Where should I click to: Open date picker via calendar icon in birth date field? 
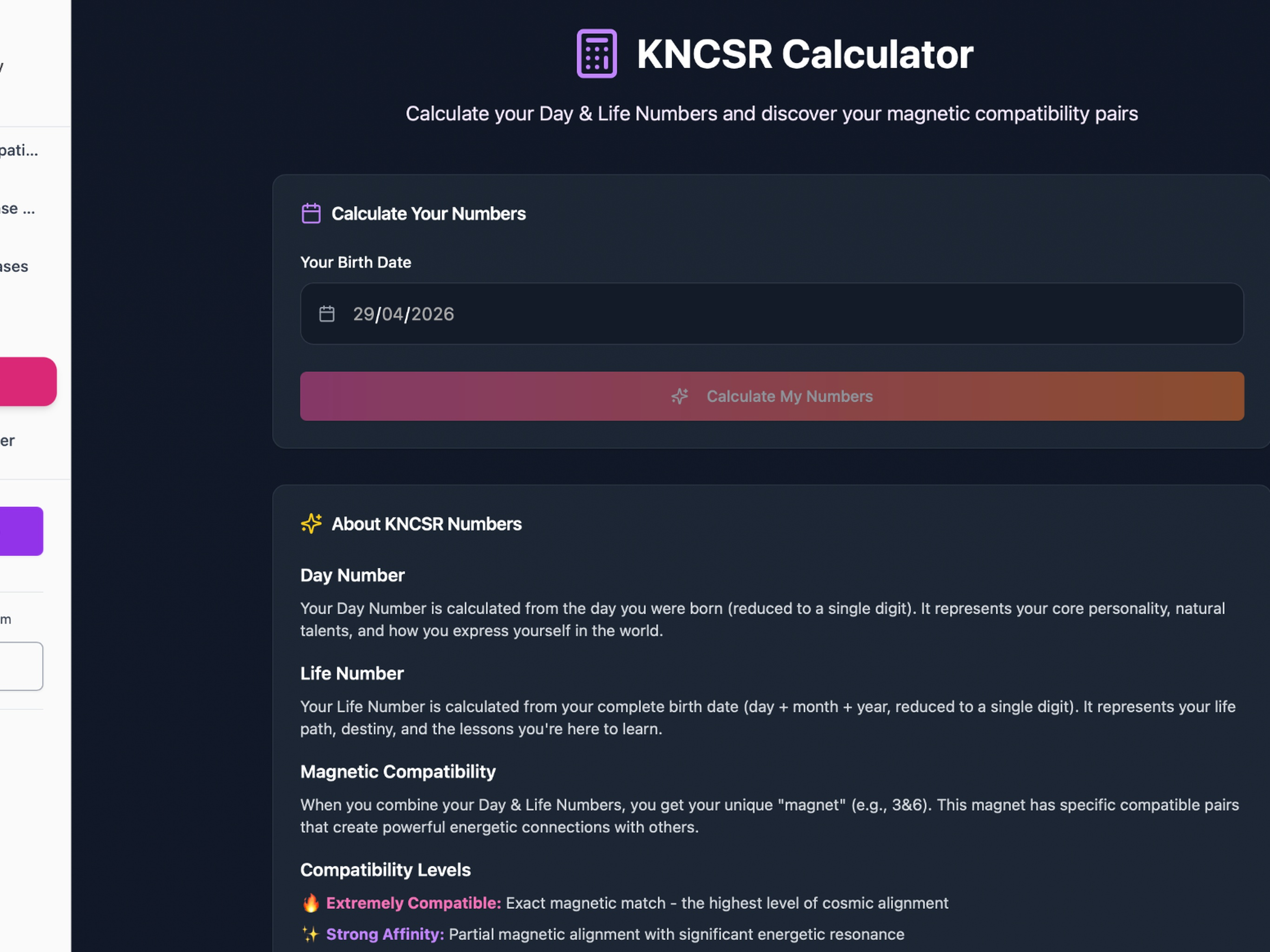point(327,314)
